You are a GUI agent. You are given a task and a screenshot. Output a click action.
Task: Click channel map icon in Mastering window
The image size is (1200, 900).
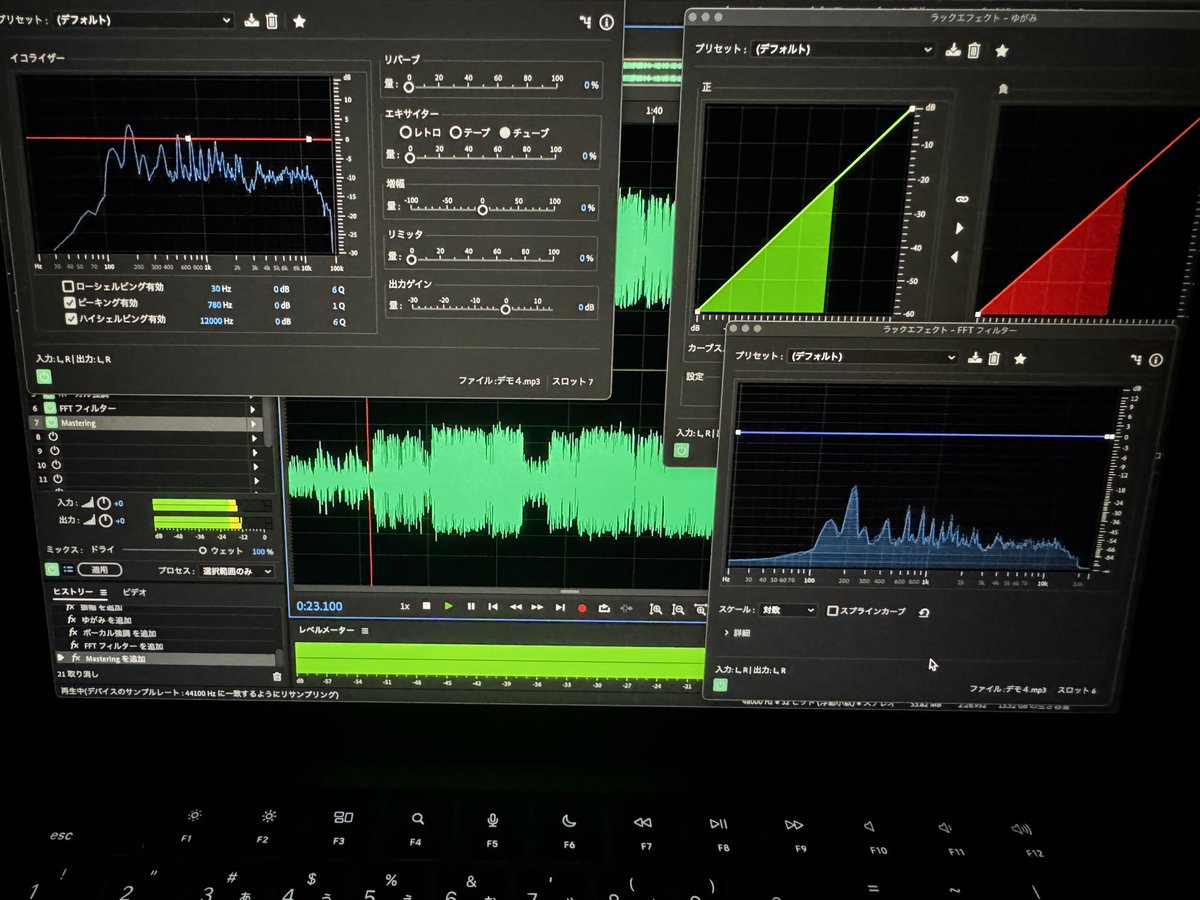coord(586,22)
